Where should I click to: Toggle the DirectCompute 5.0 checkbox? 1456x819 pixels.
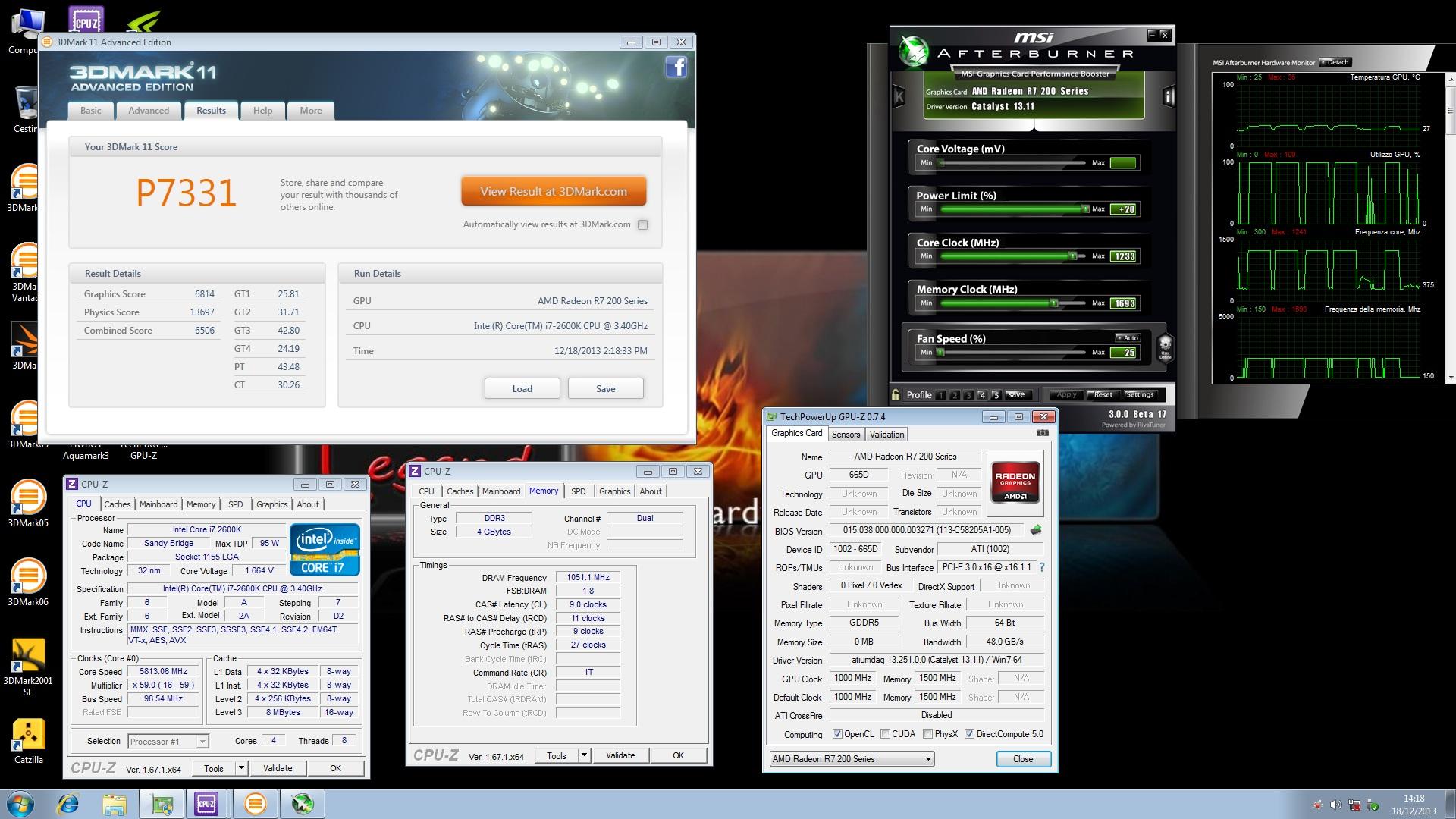coord(969,734)
